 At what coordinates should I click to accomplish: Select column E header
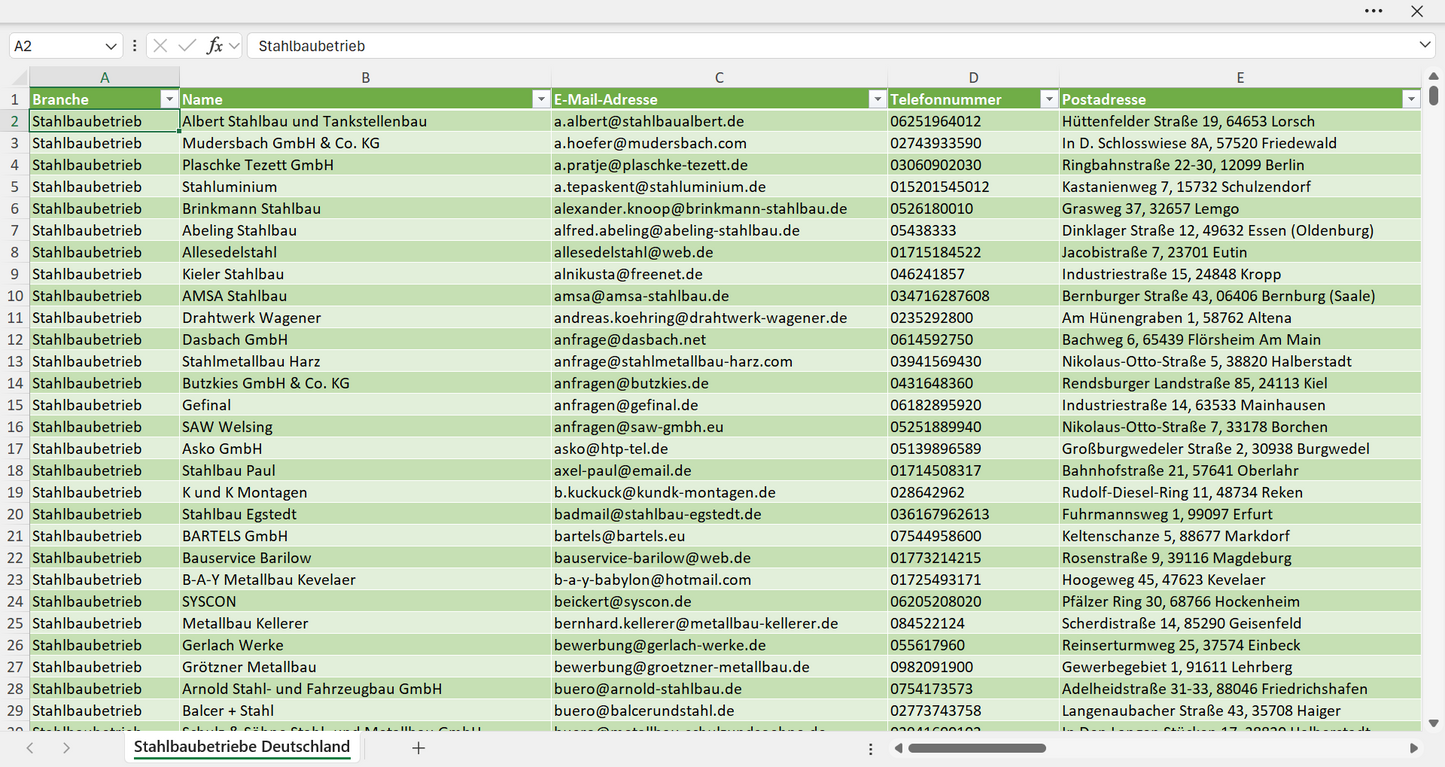[x=1240, y=77]
